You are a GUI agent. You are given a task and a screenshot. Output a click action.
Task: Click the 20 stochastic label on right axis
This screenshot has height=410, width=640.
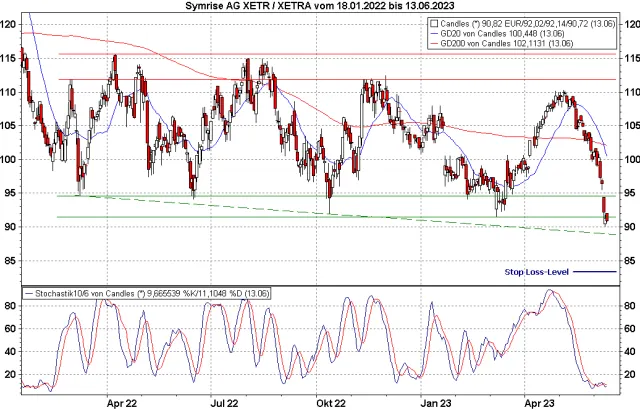[629, 374]
